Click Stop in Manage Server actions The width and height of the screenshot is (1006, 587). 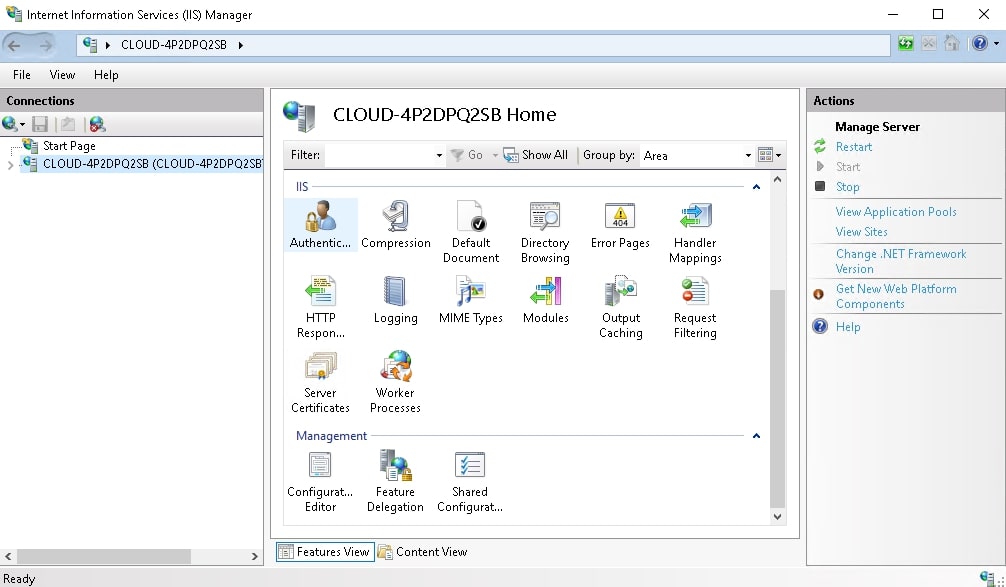[847, 187]
